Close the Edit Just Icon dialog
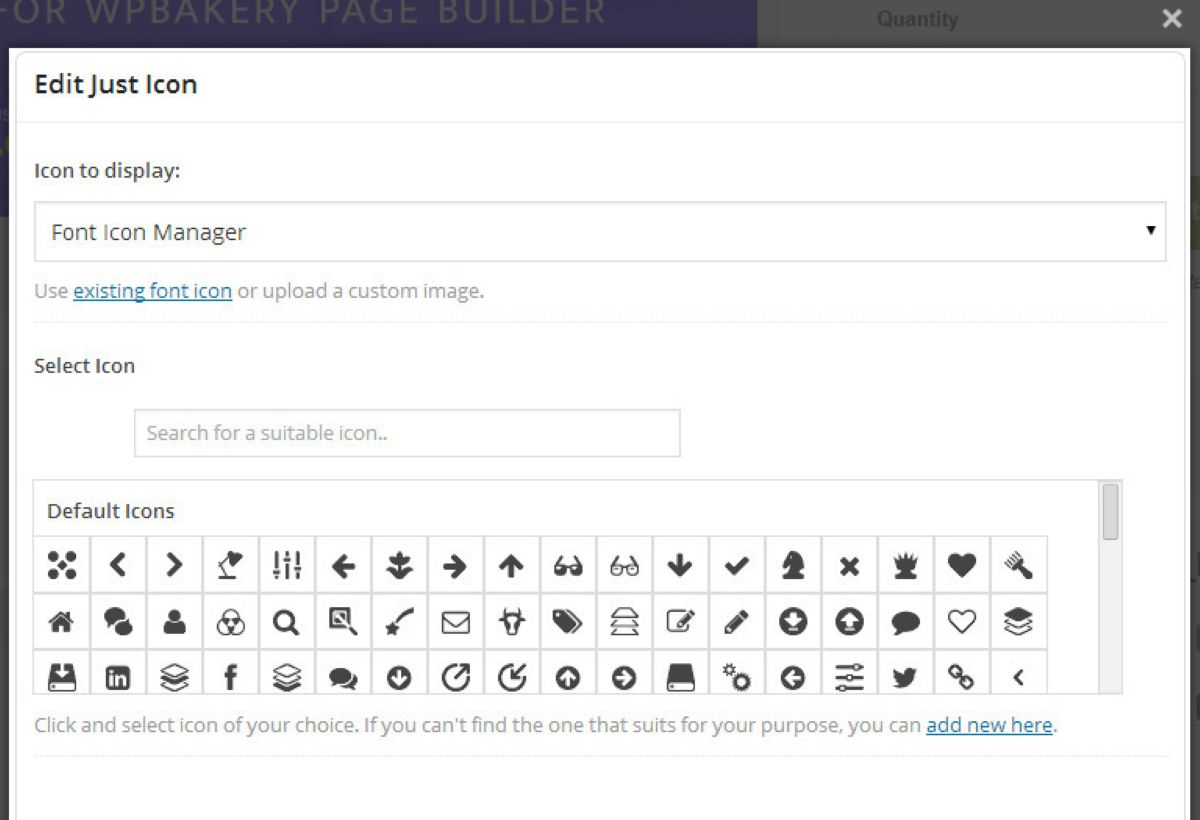The image size is (1200, 820). pyautogui.click(x=1172, y=19)
